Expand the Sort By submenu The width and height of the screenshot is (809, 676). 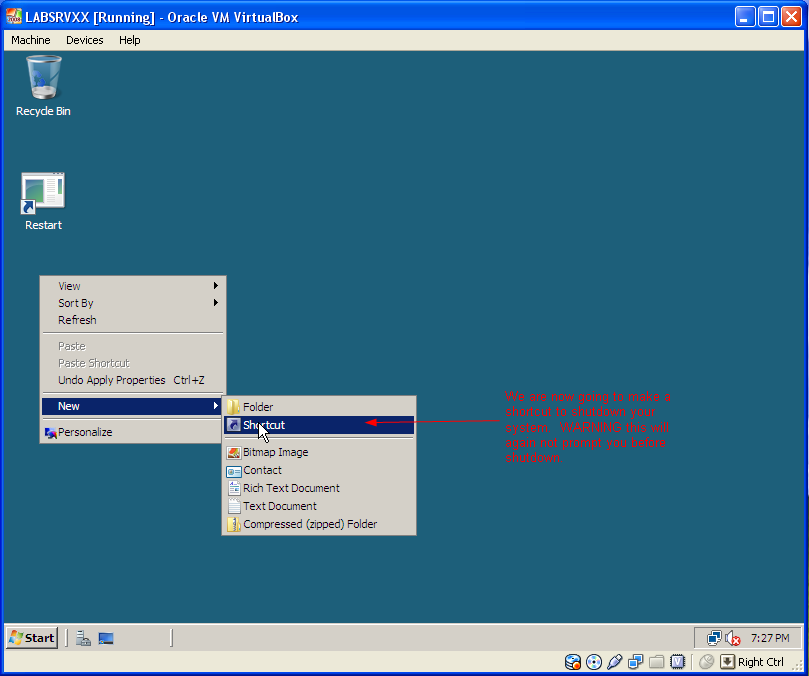coord(133,303)
